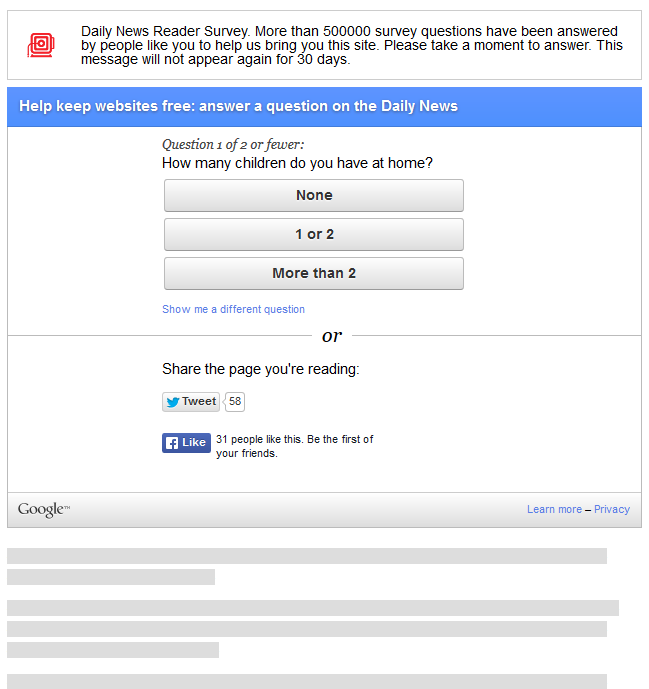Click the How many children question text
Image resolution: width=649 pixels, height=689 pixels.
297,163
